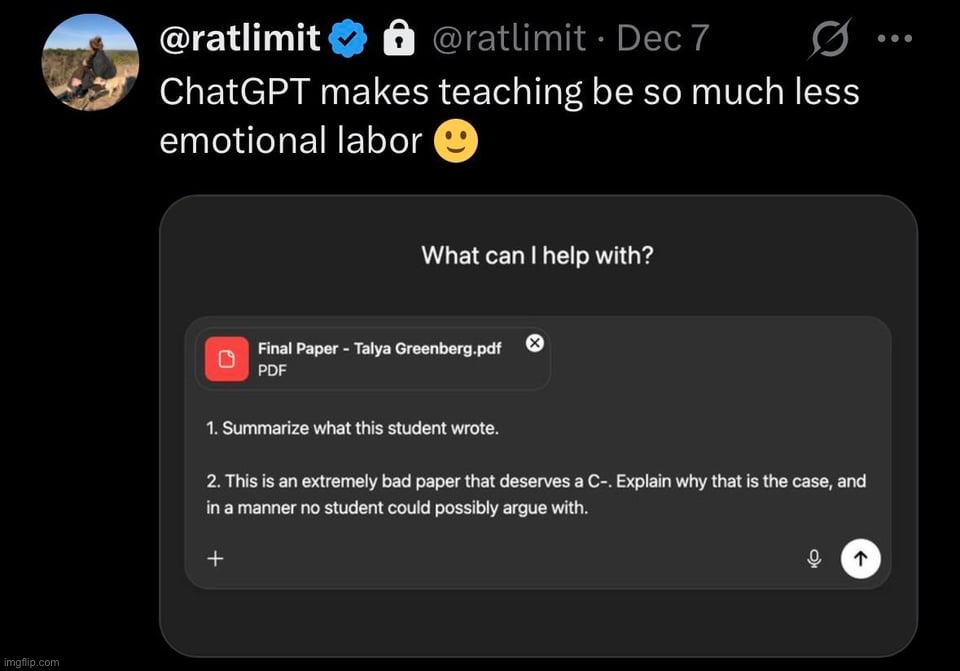The width and height of the screenshot is (960, 671).
Task: Tap the microphone icon for voice input
Action: coord(814,558)
